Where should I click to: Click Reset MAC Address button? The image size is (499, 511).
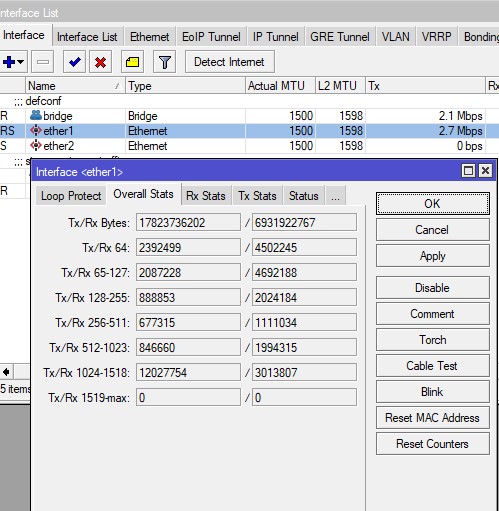433,418
